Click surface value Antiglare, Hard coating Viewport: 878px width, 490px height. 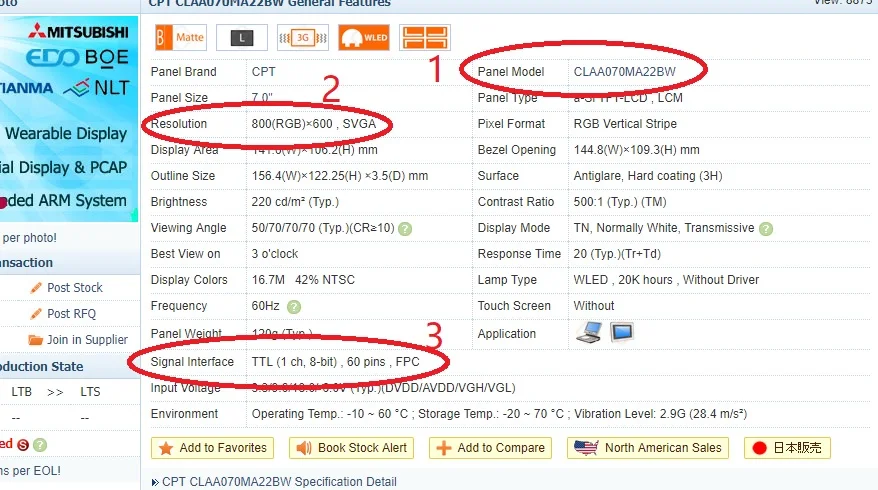pyautogui.click(x=648, y=176)
